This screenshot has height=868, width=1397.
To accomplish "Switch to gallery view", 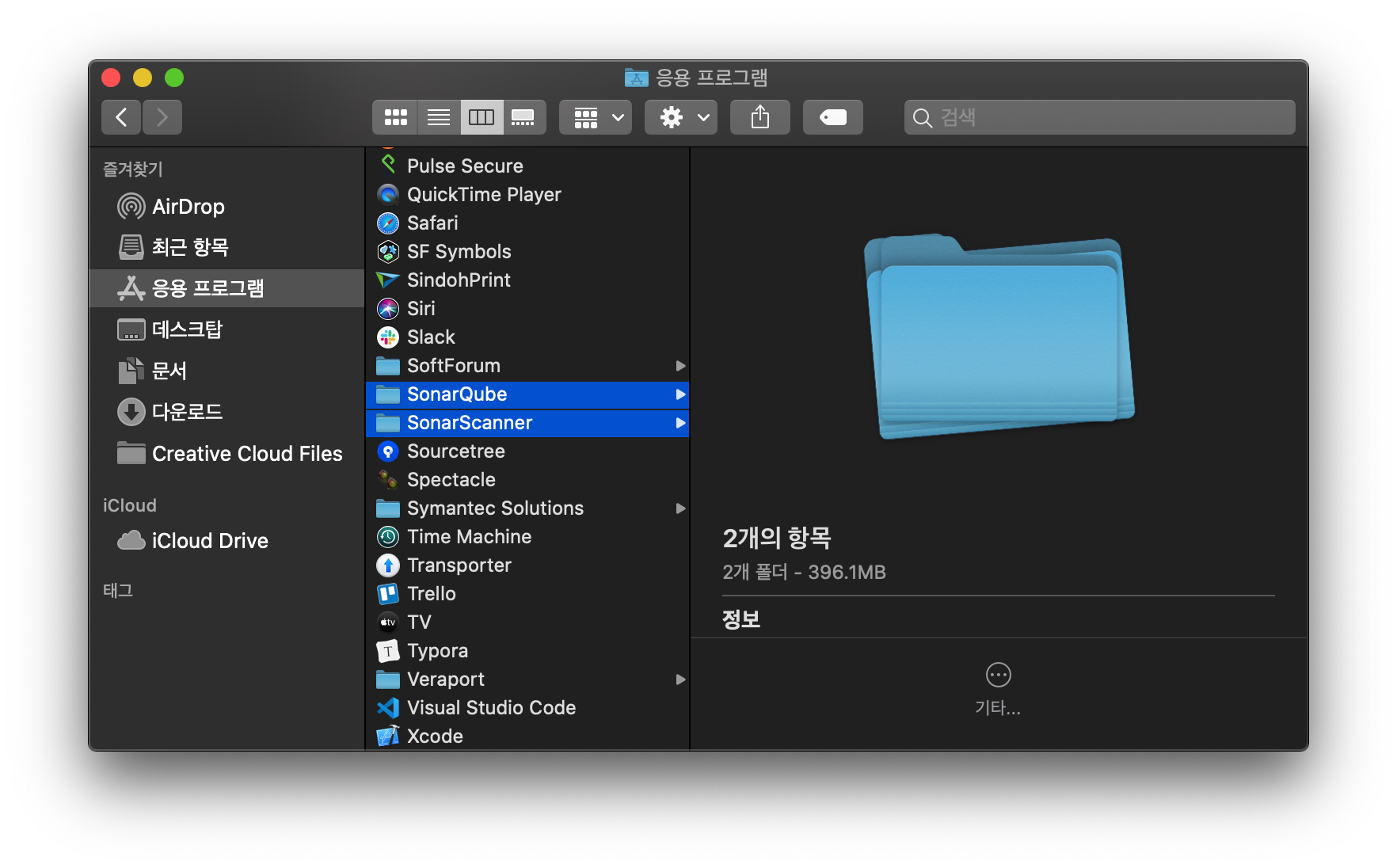I will pyautogui.click(x=523, y=117).
